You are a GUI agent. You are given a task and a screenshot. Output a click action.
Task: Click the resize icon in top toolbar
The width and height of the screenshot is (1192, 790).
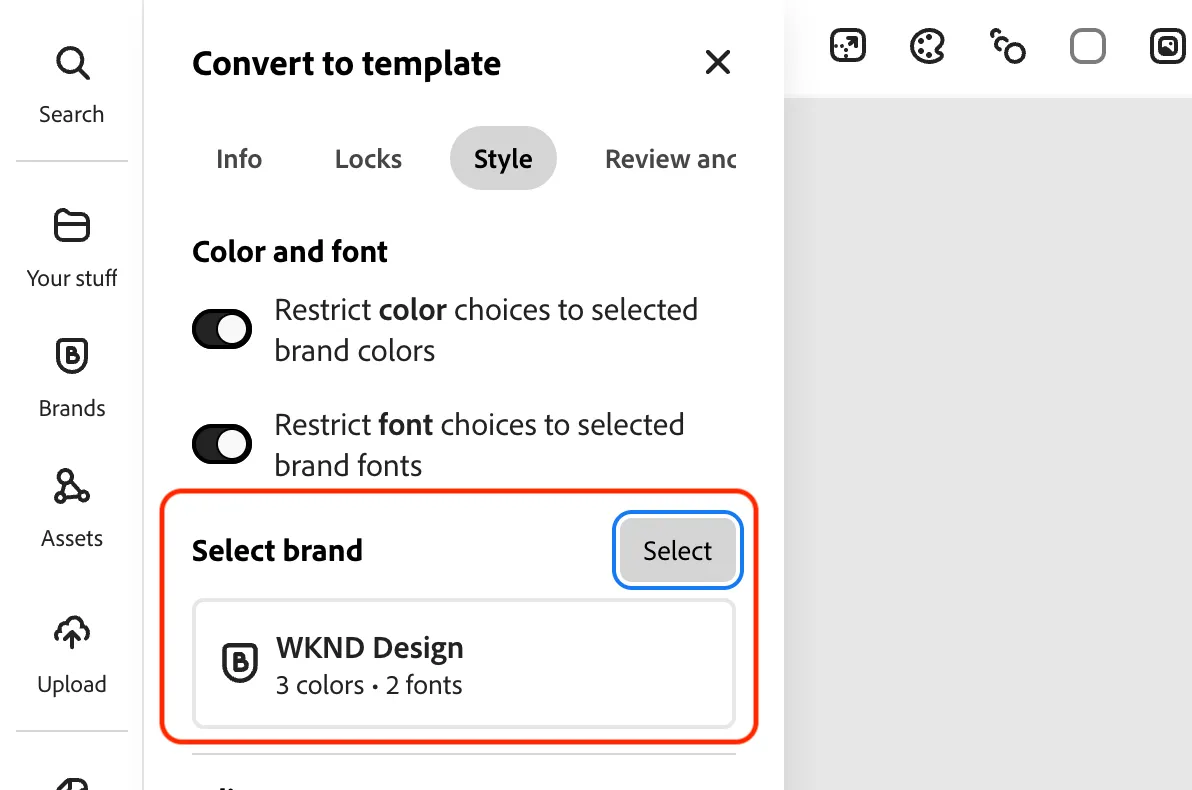tap(848, 46)
